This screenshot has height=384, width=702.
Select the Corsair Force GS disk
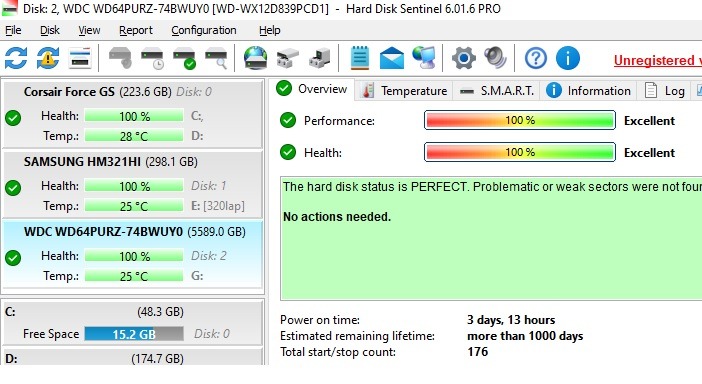click(x=133, y=114)
